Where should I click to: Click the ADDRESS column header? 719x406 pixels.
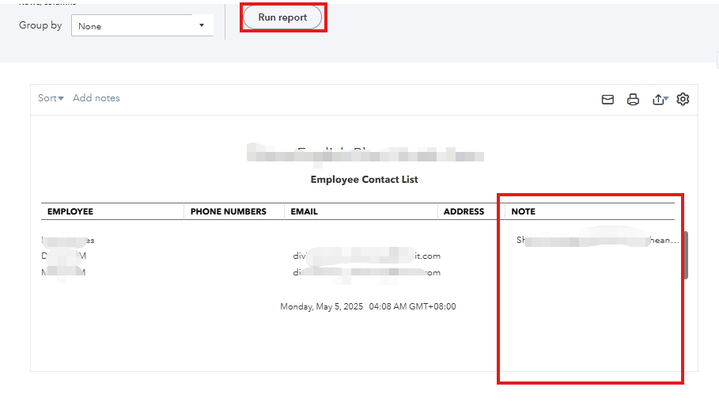(464, 212)
